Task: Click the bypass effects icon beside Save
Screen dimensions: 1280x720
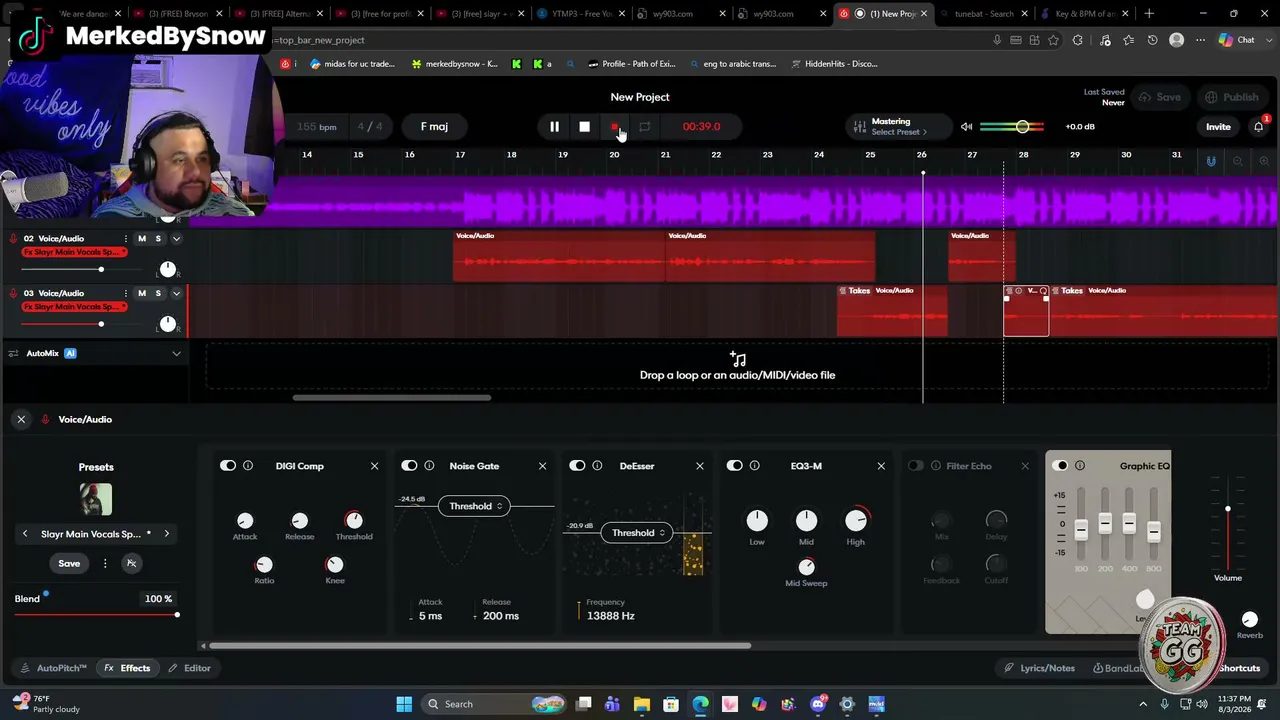Action: 131,563
